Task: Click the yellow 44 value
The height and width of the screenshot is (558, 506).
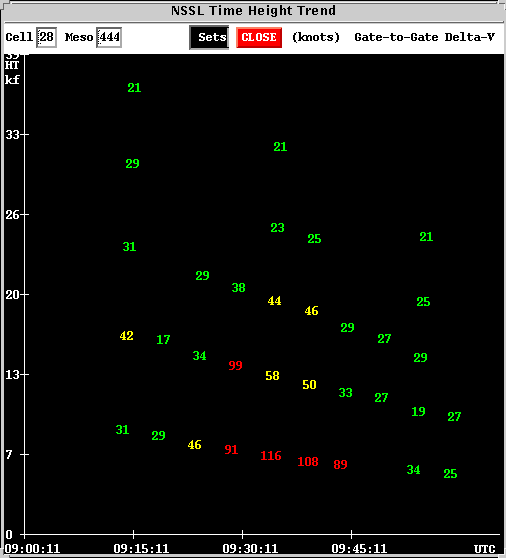Action: [x=275, y=301]
